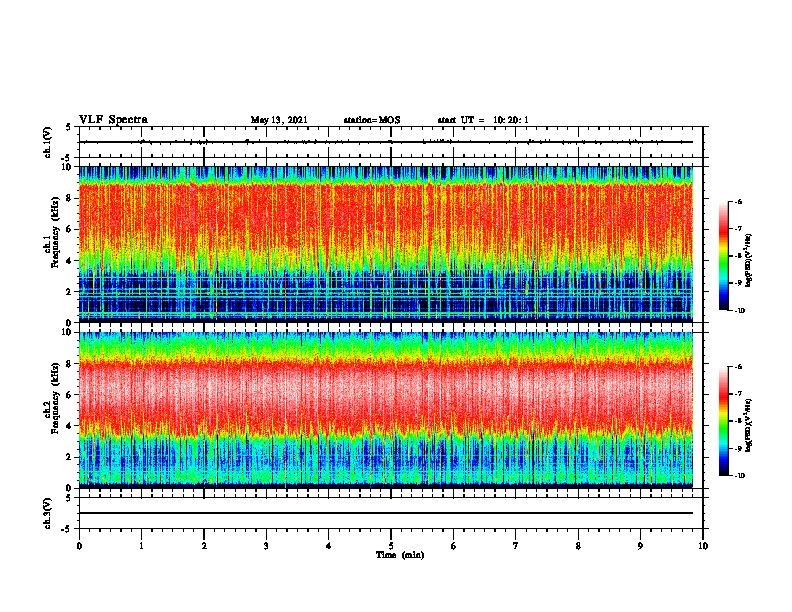
Task: Click the "4" kHz tick of ch.1 spectrogram
Action: point(70,261)
